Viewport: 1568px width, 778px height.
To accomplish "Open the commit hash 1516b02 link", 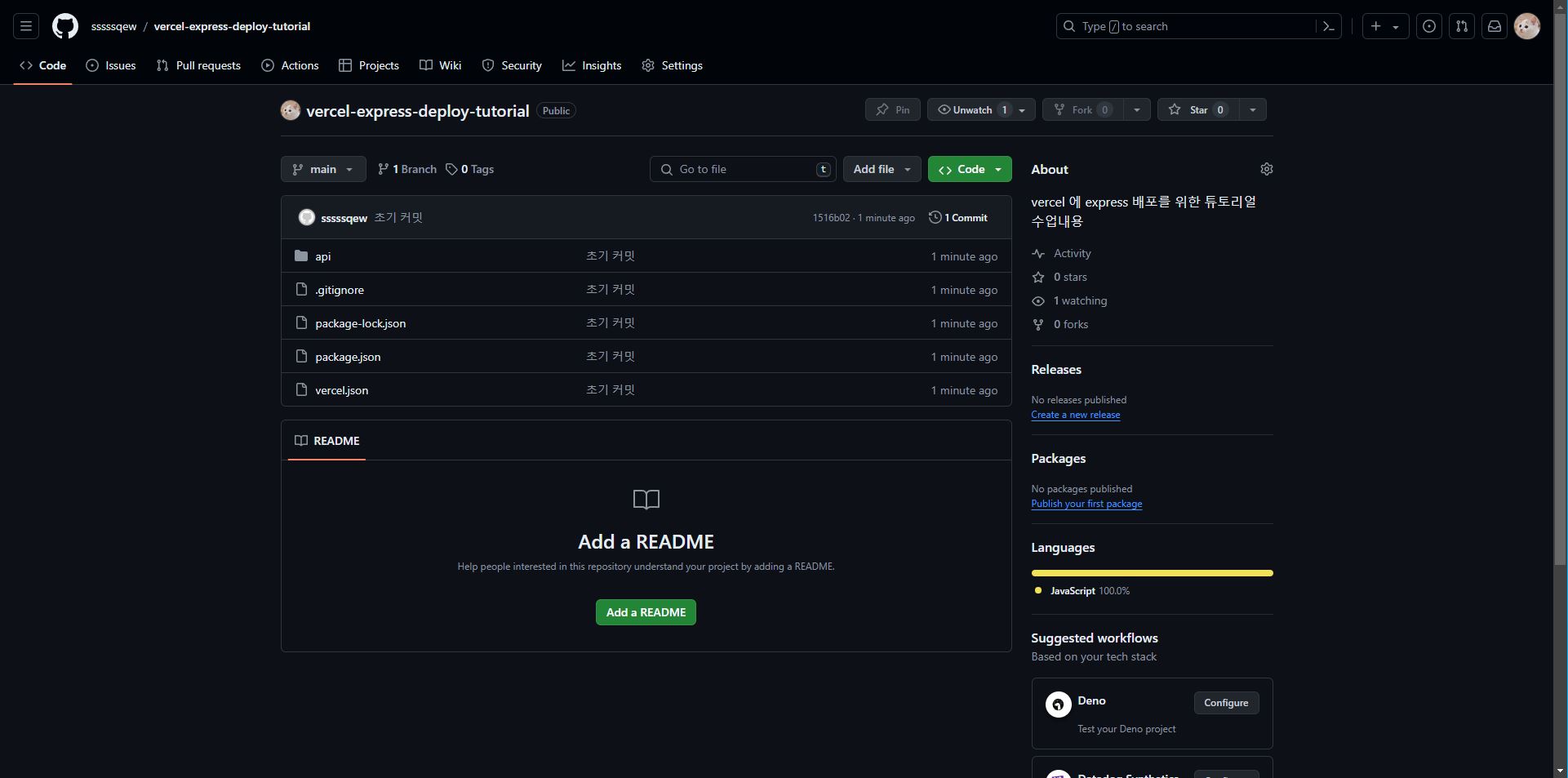I will point(831,218).
